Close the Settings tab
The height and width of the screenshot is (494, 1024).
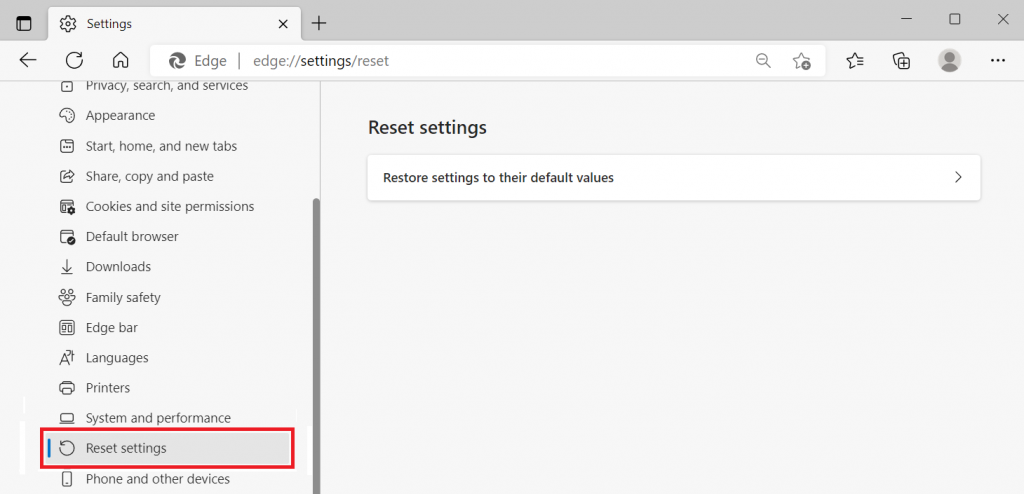[x=281, y=23]
